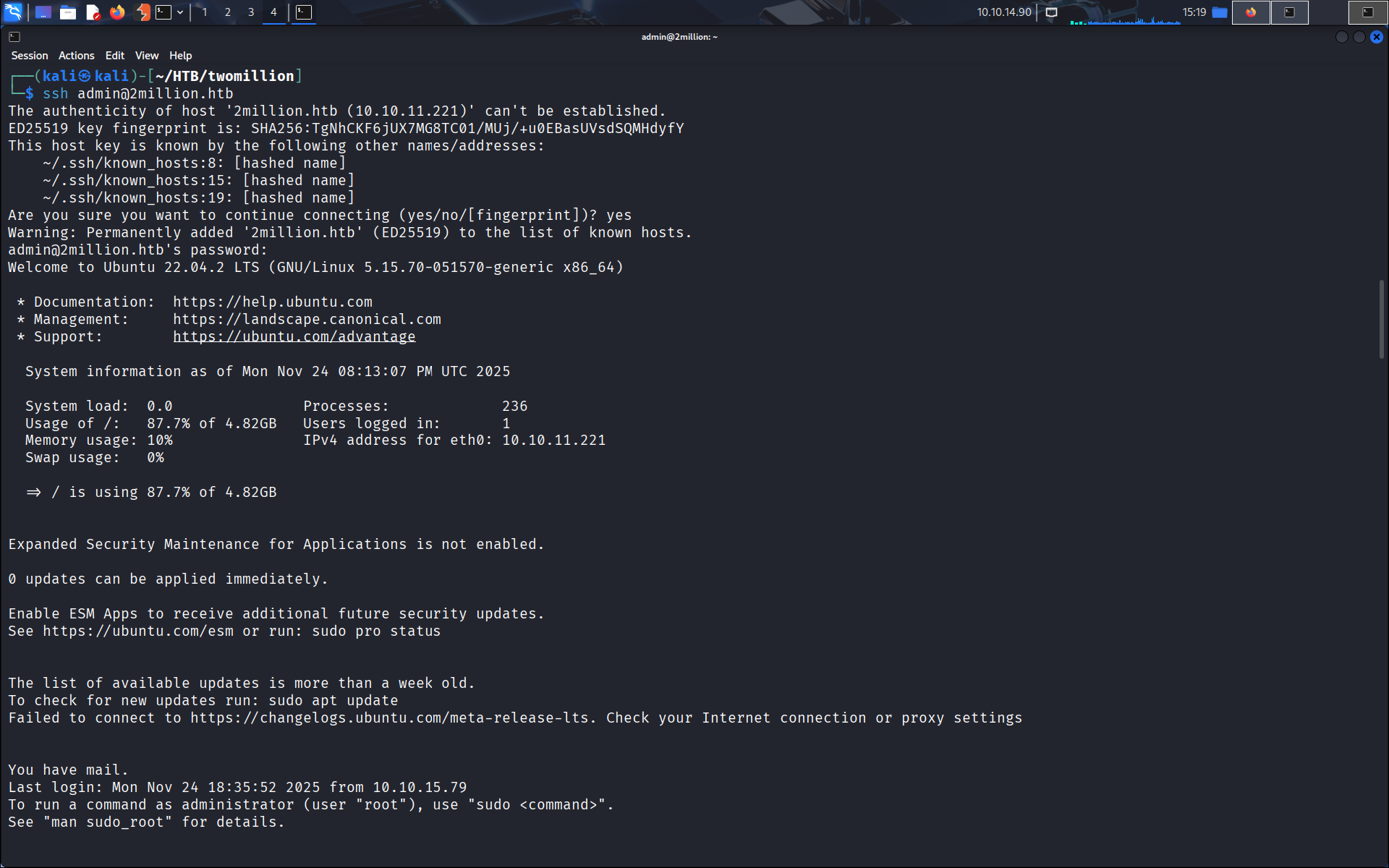Click the show desktop panel icon
The width and height of the screenshot is (1389, 868).
point(43,12)
